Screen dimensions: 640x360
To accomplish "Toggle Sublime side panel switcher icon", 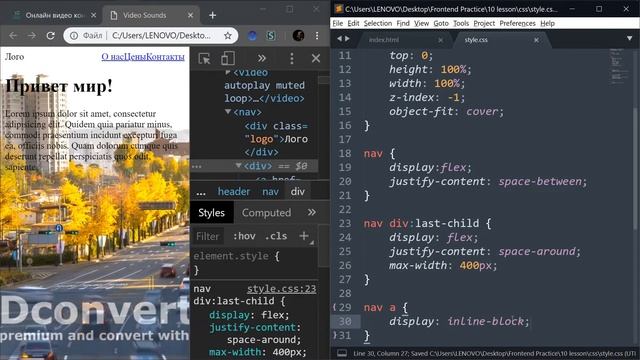I will click(342, 353).
